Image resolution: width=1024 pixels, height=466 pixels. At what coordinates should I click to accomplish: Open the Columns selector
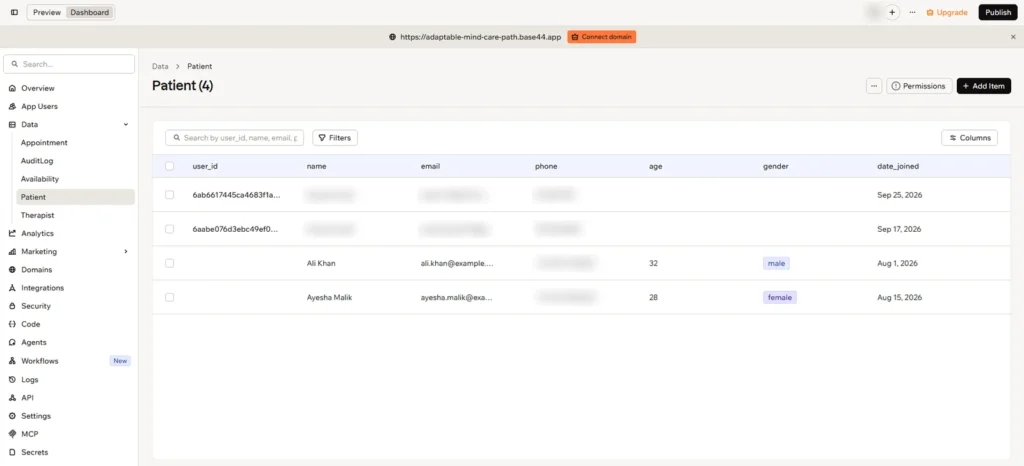(969, 138)
